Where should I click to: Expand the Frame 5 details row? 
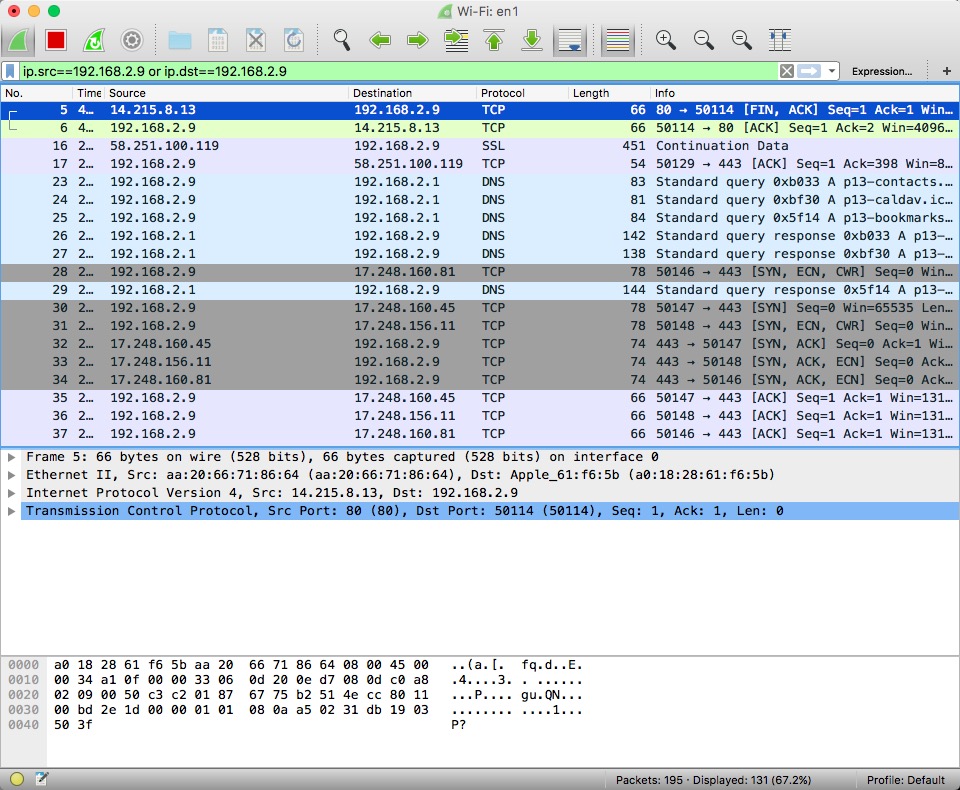pos(12,457)
